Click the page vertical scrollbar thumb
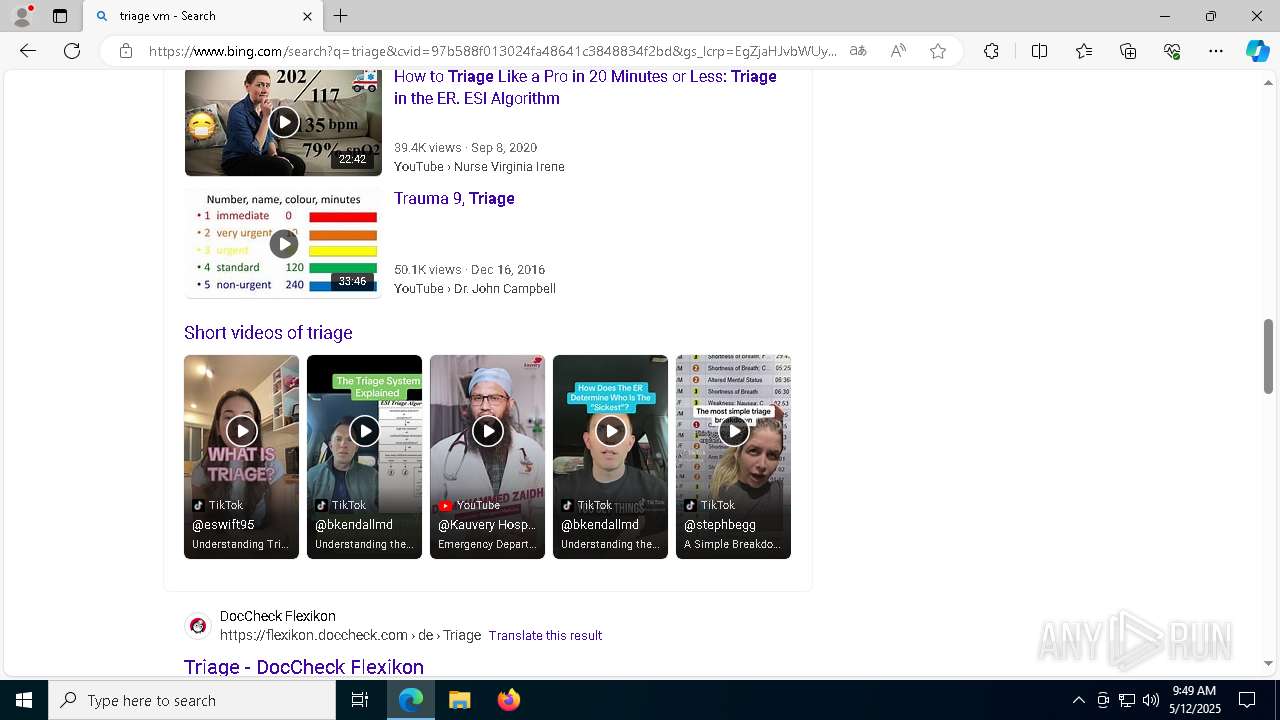This screenshot has width=1280, height=720. [1268, 356]
